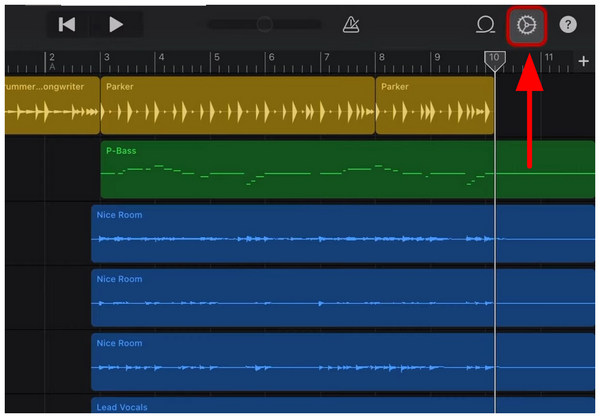
Task: Open the Loop Browser
Action: (x=486, y=24)
